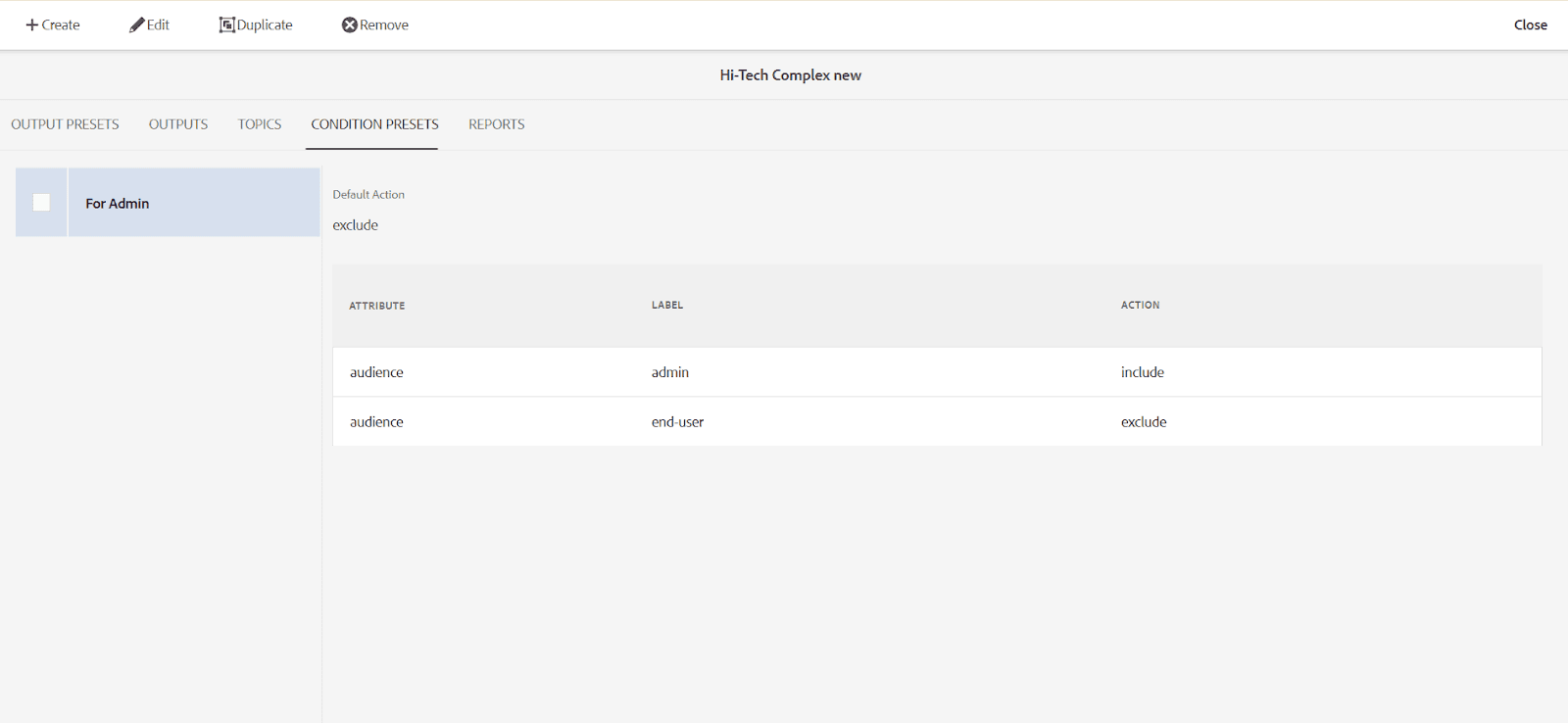This screenshot has width=1568, height=723.
Task: Select the end-user label cell
Action: click(x=677, y=422)
